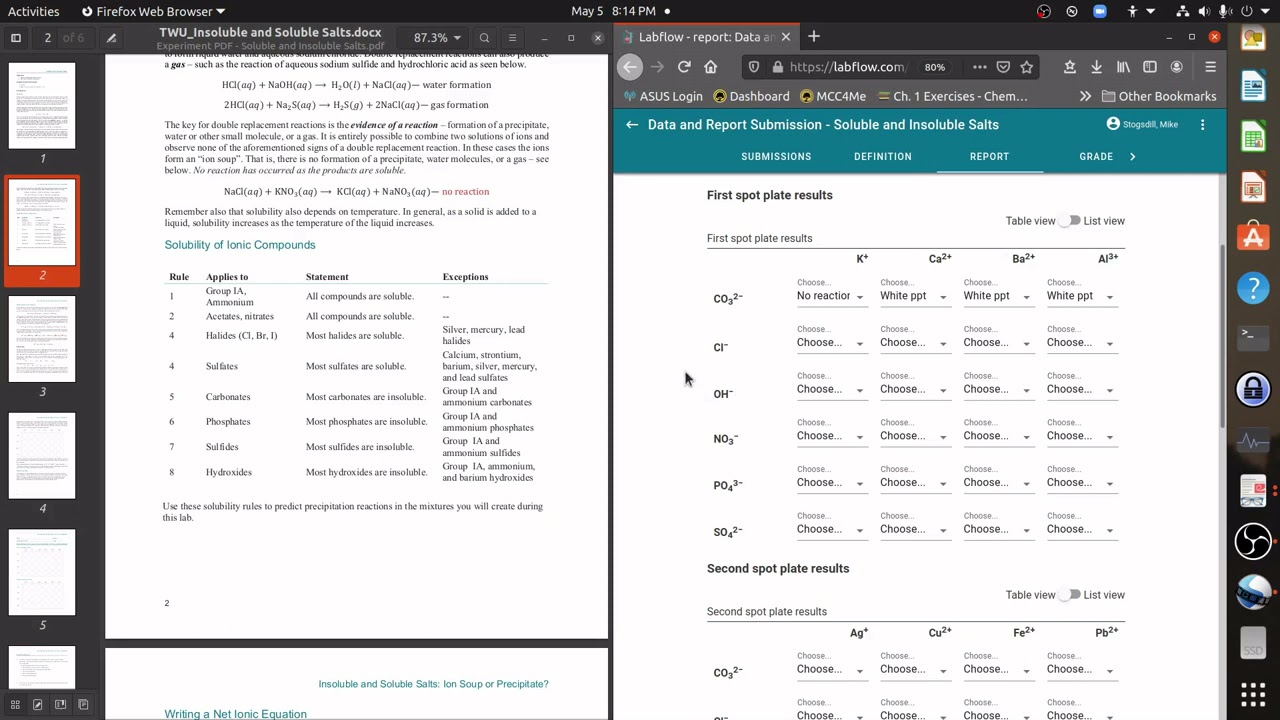This screenshot has height=720, width=1280.
Task: Click Stogsdill, Mike user account
Action: [x=1142, y=125]
